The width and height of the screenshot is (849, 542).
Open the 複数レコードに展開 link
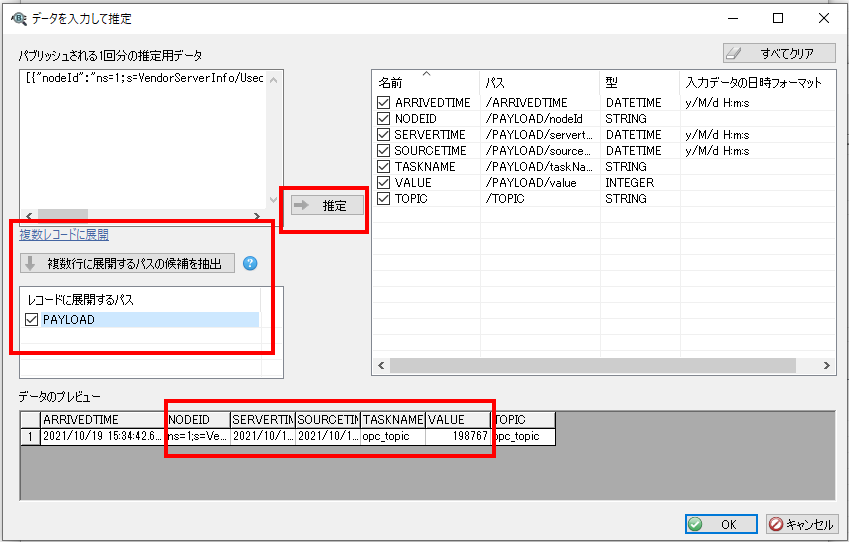[x=64, y=234]
